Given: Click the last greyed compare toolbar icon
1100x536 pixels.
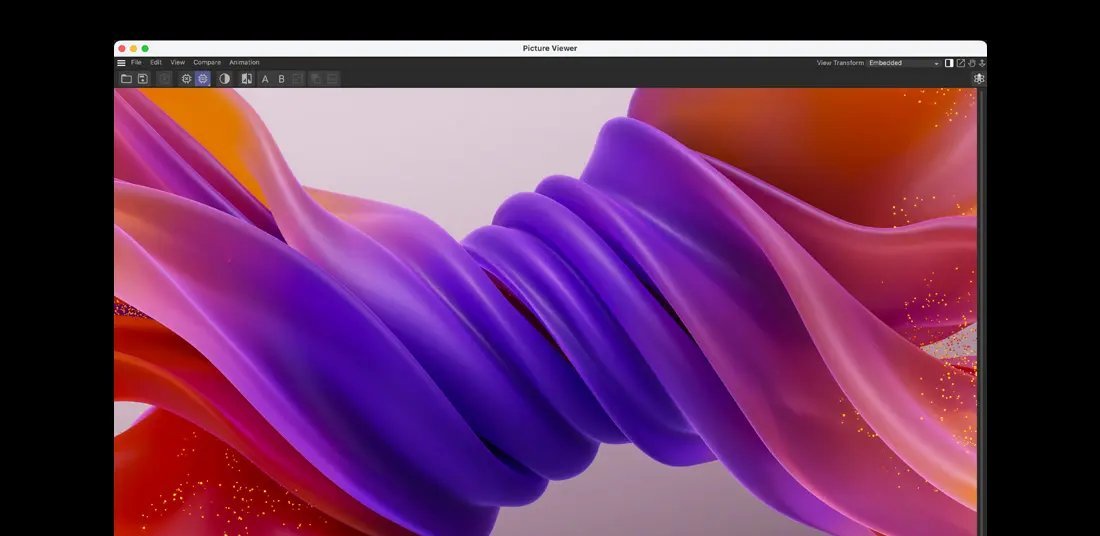Looking at the screenshot, I should [332, 79].
